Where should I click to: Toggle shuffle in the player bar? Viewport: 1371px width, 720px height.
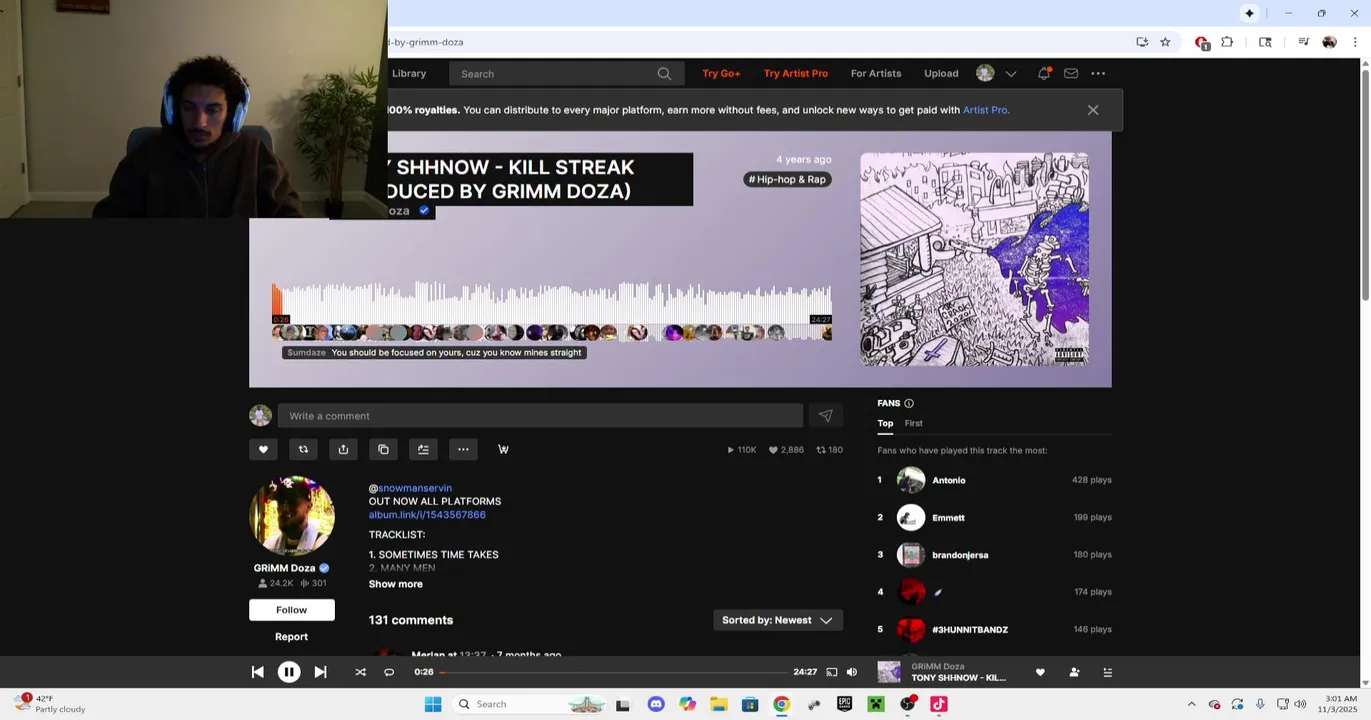coord(360,672)
